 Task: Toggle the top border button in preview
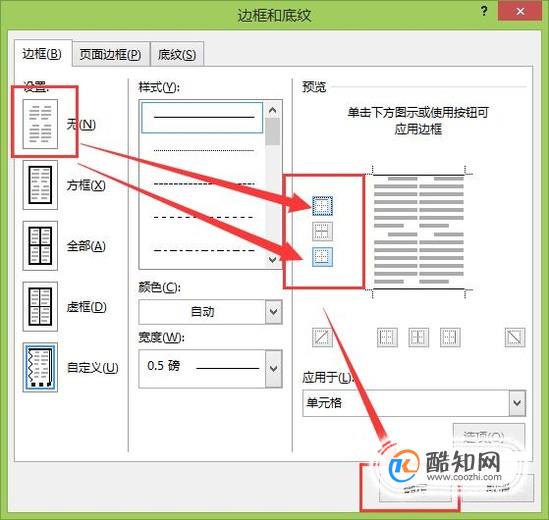click(x=322, y=206)
